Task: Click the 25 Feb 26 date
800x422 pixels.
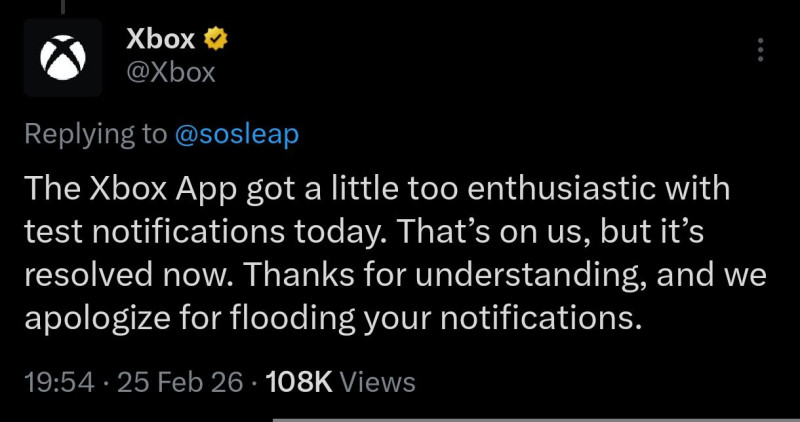Action: [178, 381]
